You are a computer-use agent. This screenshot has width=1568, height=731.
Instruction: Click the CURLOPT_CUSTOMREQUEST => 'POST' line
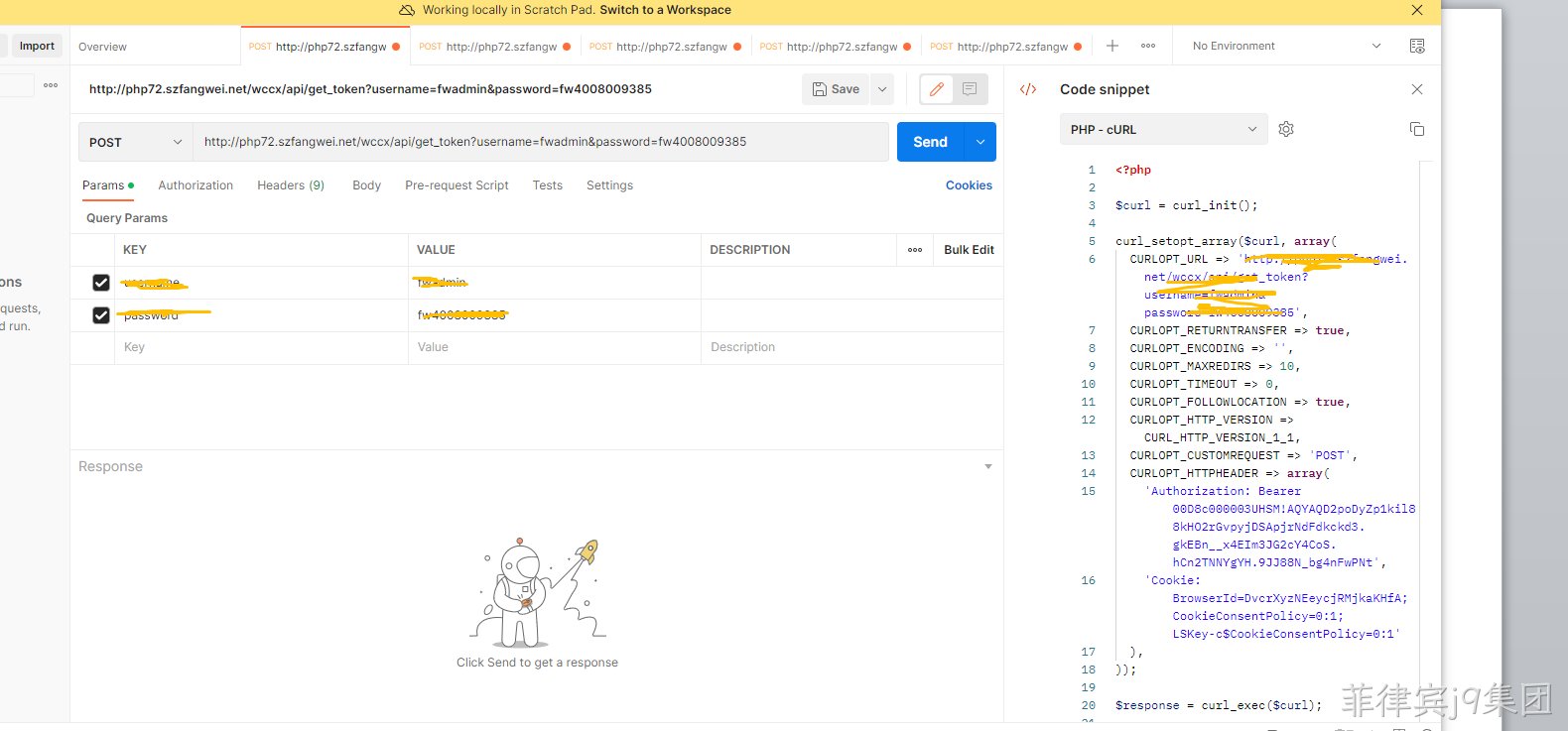tap(1243, 455)
